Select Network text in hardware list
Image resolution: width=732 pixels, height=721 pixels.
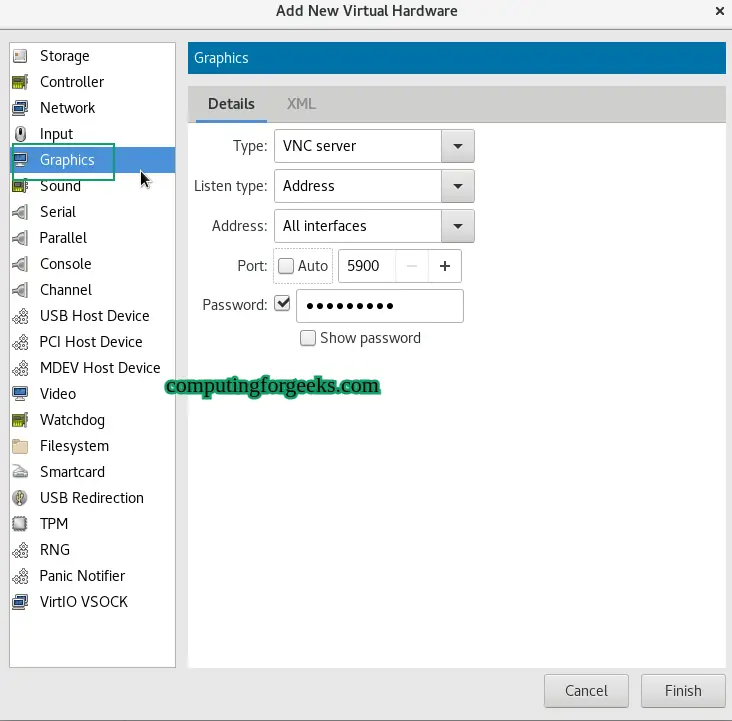coord(67,108)
